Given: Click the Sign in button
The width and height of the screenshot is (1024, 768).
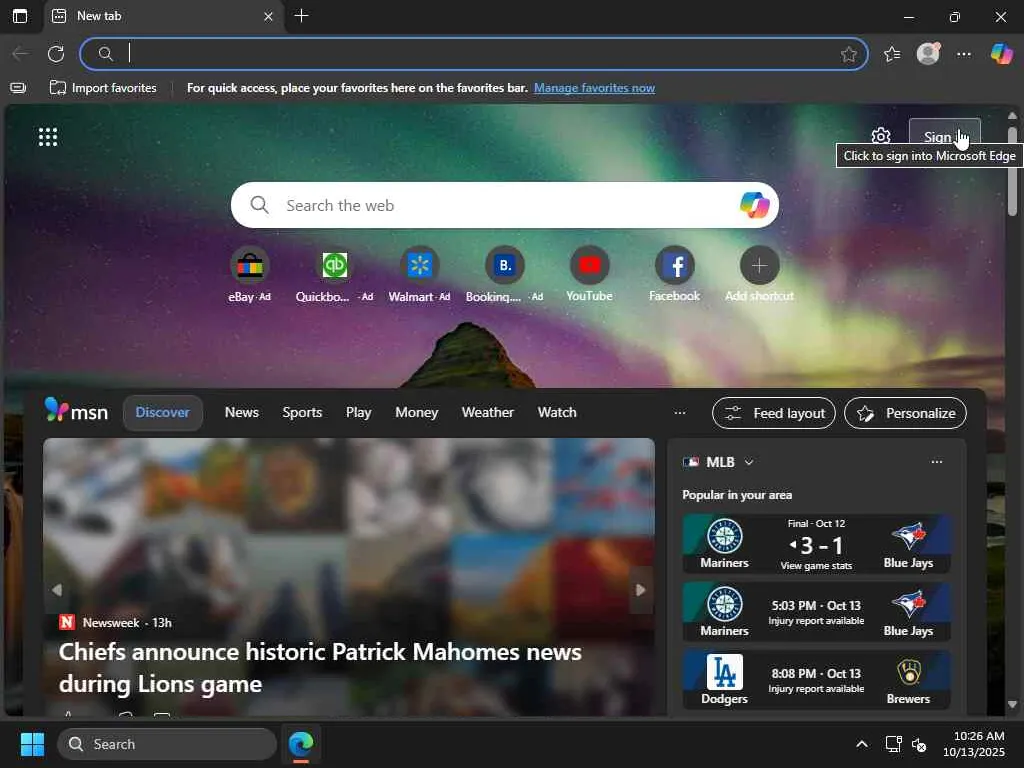Looking at the screenshot, I should pyautogui.click(x=944, y=136).
